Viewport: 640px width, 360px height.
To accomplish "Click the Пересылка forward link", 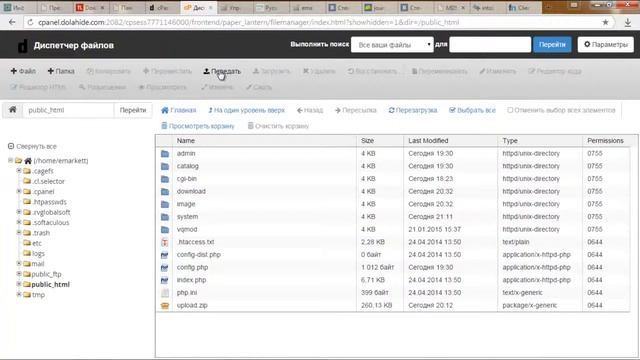I will coord(356,110).
